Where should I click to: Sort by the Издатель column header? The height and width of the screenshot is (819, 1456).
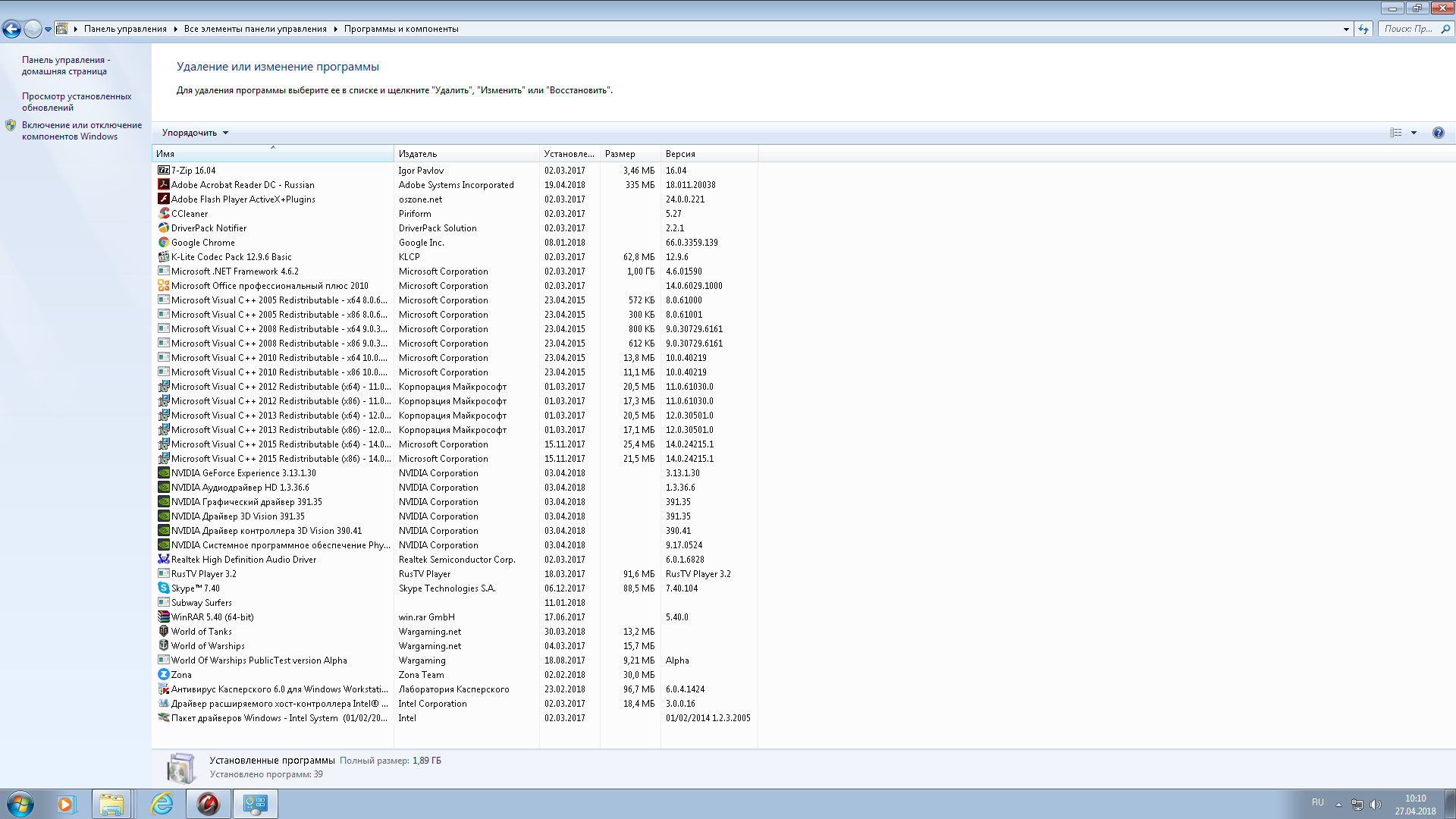466,154
